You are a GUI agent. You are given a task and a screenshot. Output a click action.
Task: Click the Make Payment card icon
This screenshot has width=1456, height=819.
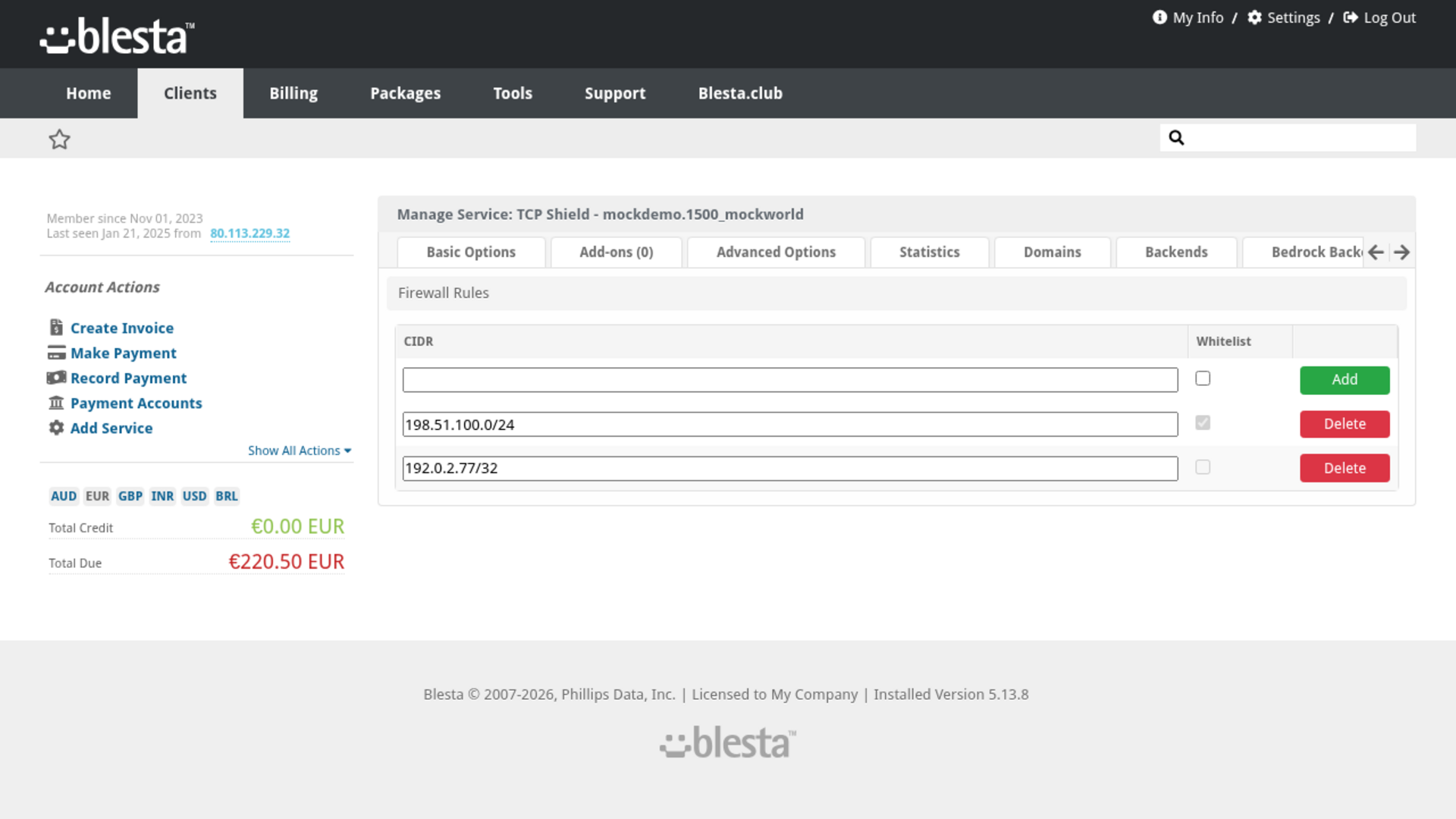[x=56, y=353]
